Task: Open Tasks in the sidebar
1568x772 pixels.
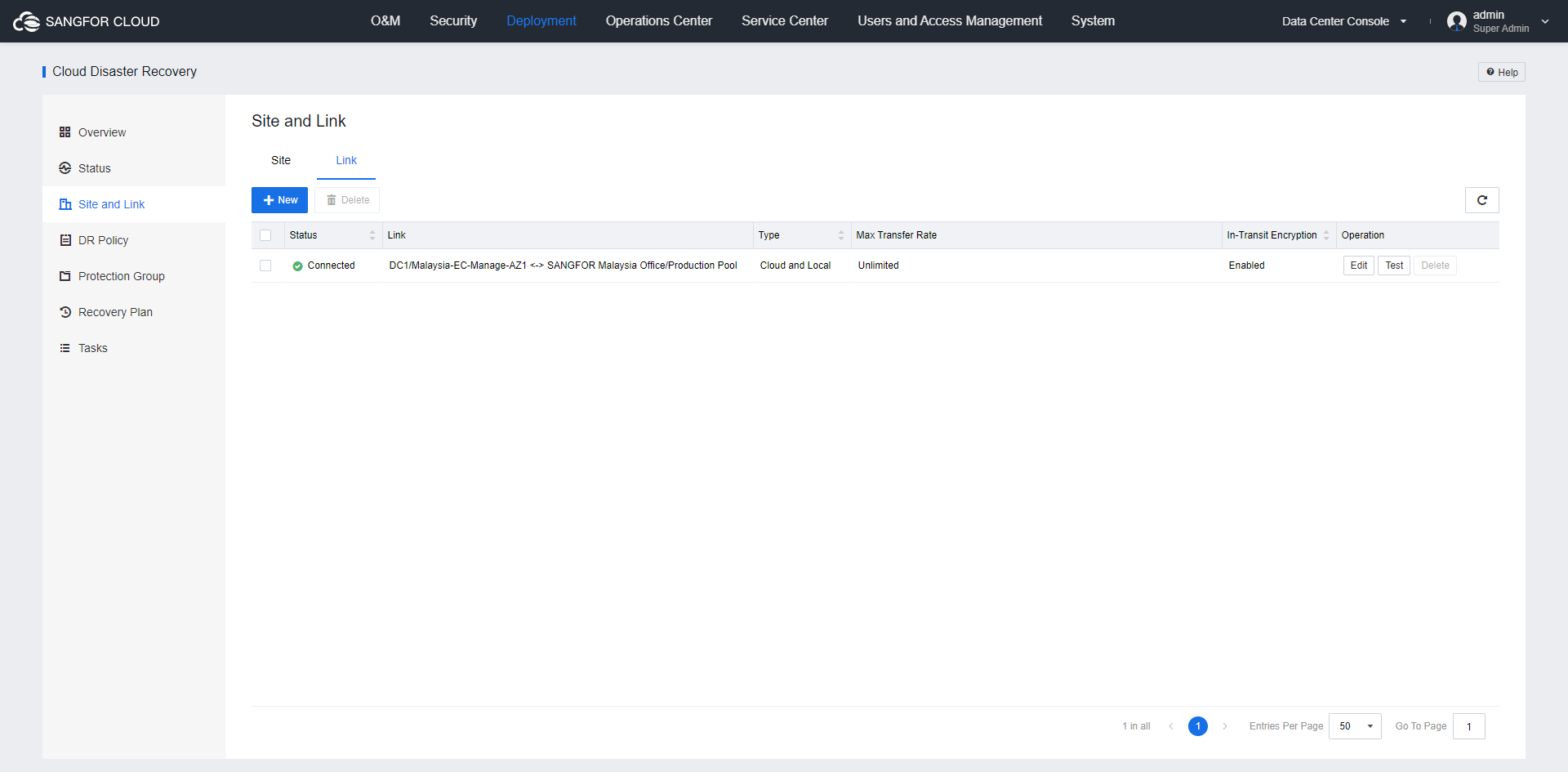Action: coord(134,348)
